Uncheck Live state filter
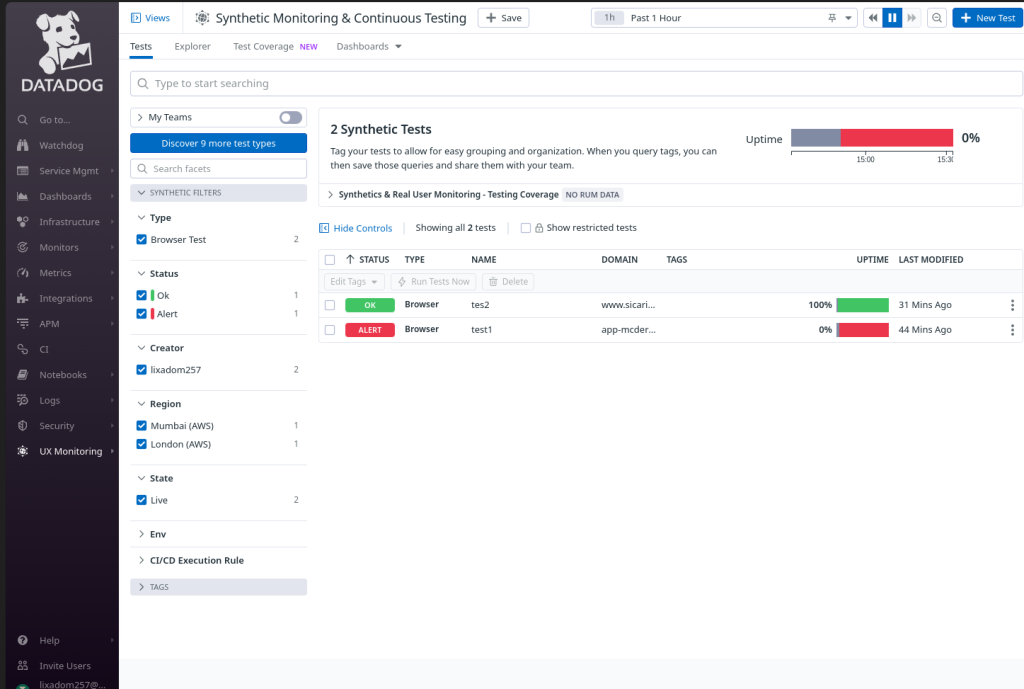Screen dimensions: 1024x689 point(141,500)
